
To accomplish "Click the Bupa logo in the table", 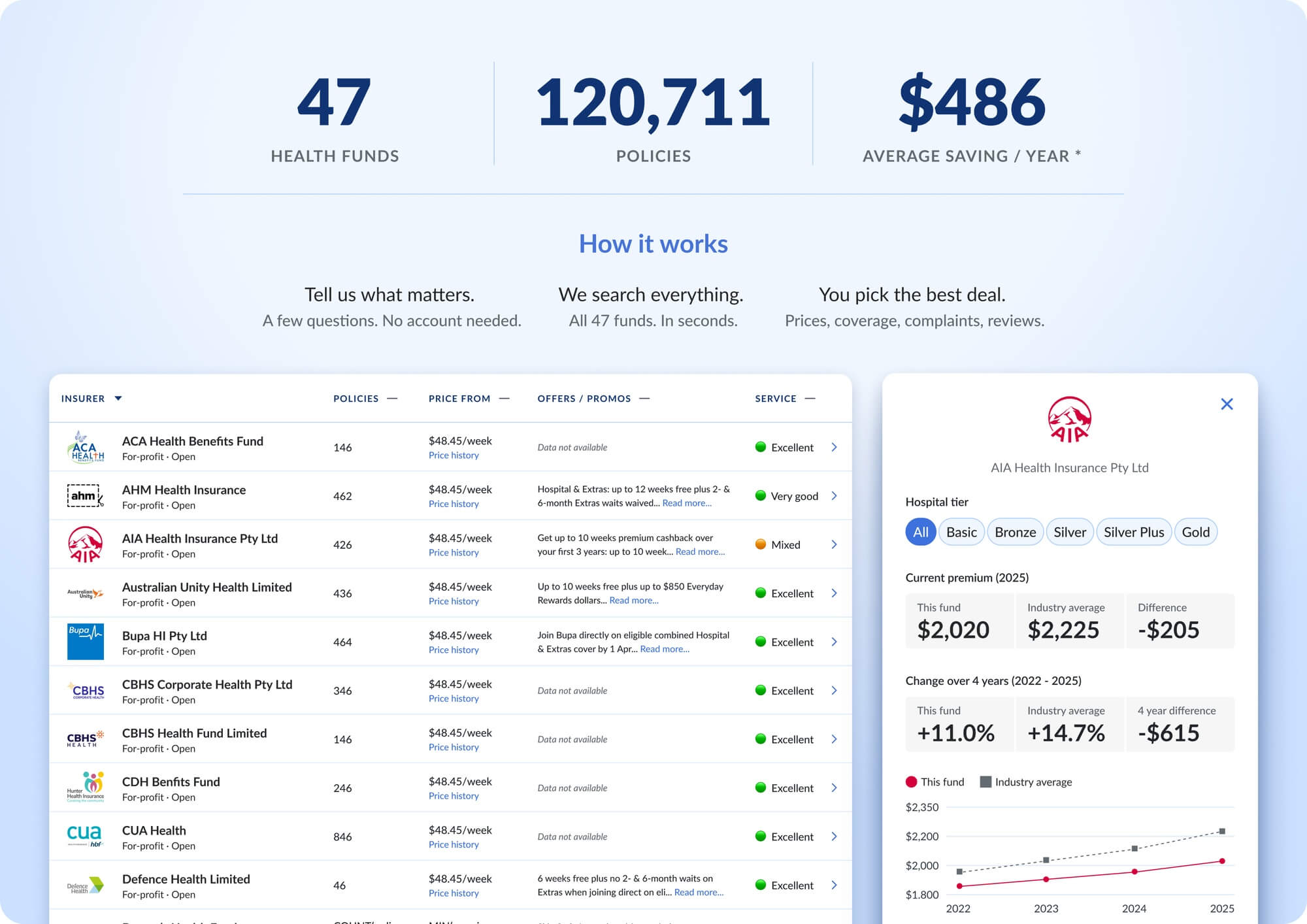I will (x=86, y=642).
